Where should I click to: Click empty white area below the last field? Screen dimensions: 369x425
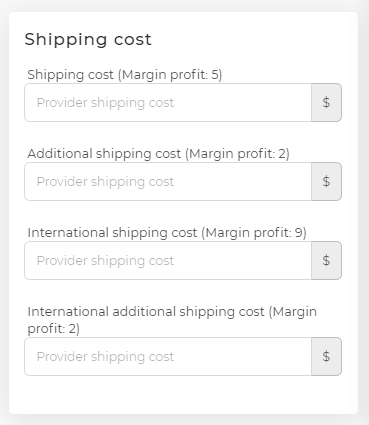183,395
